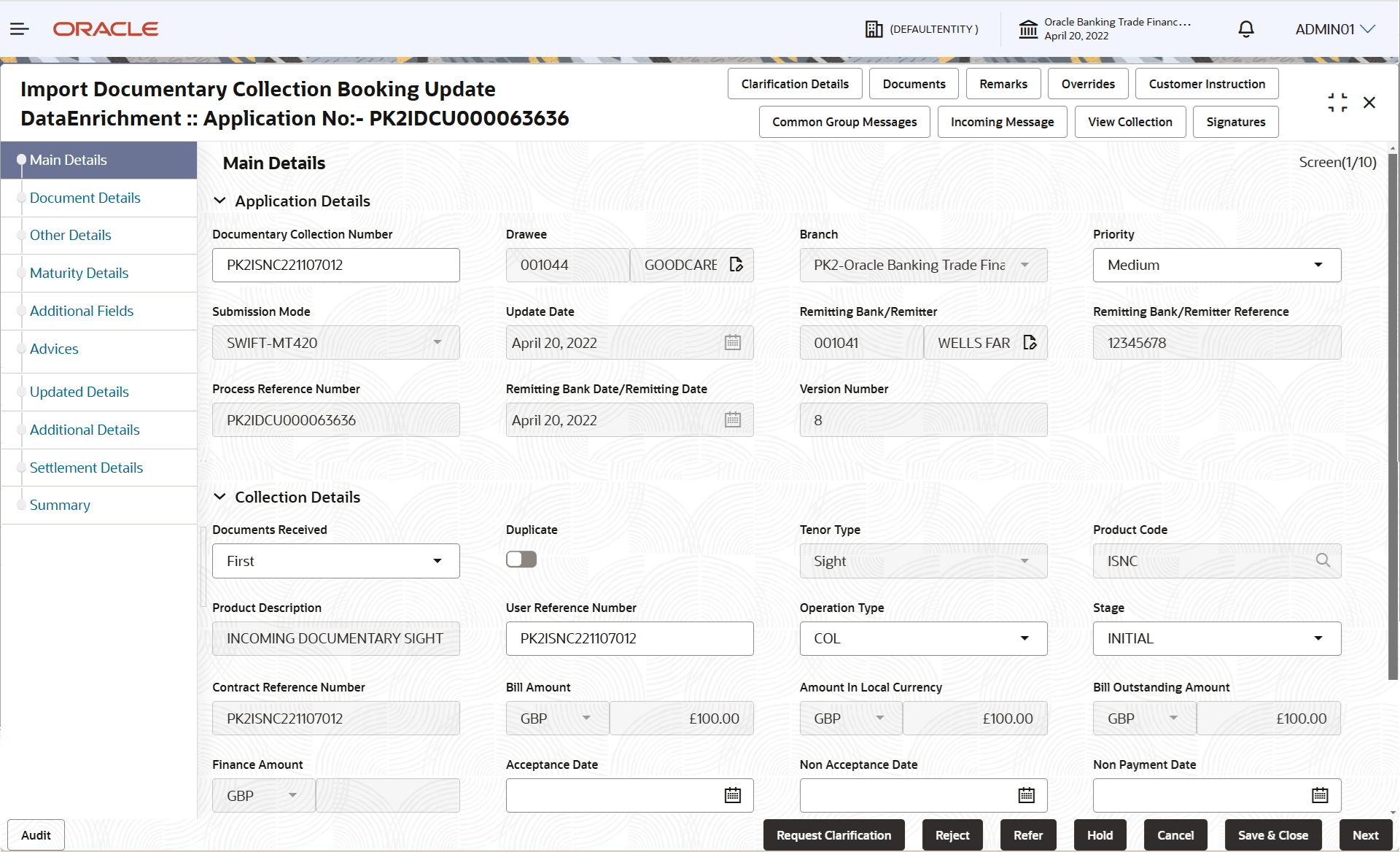Click the Save & Close button

[x=1272, y=835]
